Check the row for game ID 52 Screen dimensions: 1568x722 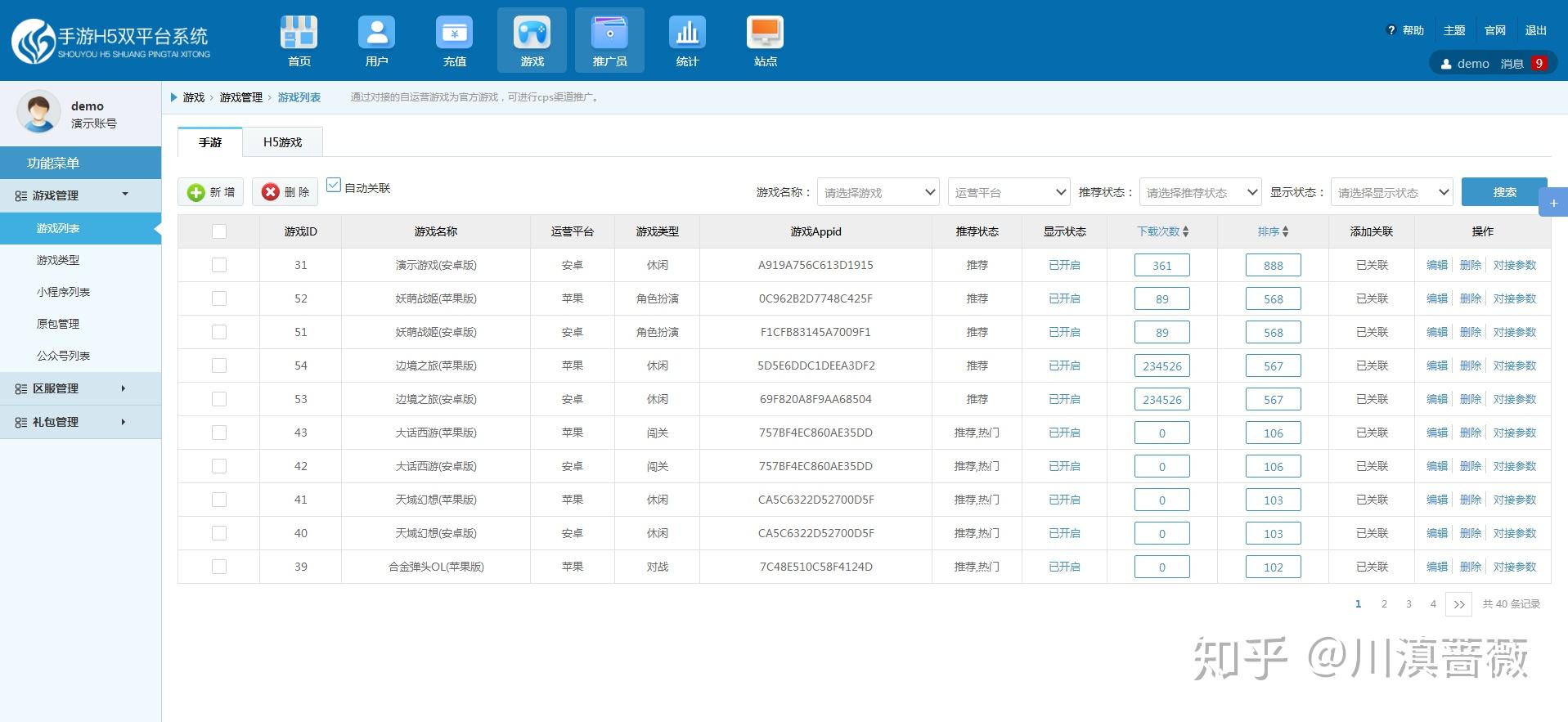tap(218, 298)
